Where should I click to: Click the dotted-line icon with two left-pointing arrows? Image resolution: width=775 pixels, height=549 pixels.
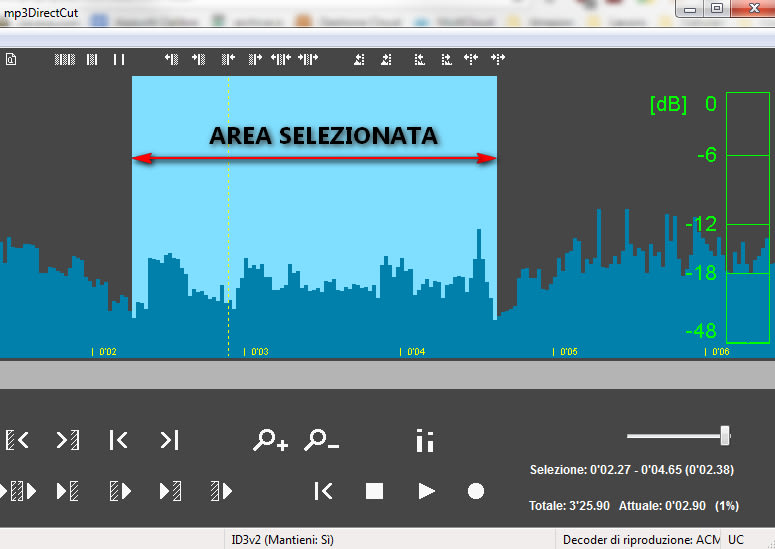click(471, 59)
